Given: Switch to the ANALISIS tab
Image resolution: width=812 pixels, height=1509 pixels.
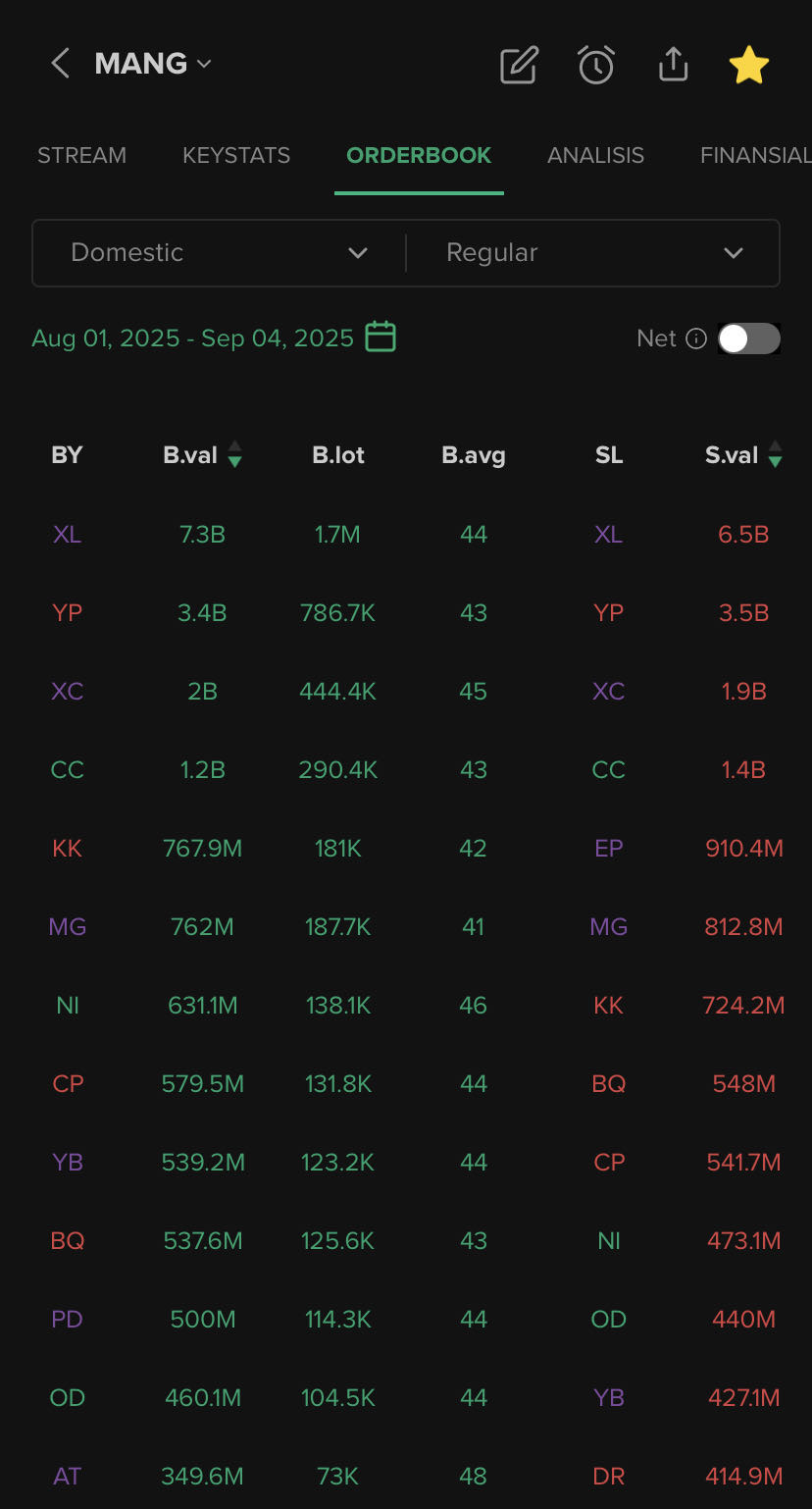Looking at the screenshot, I should (596, 155).
